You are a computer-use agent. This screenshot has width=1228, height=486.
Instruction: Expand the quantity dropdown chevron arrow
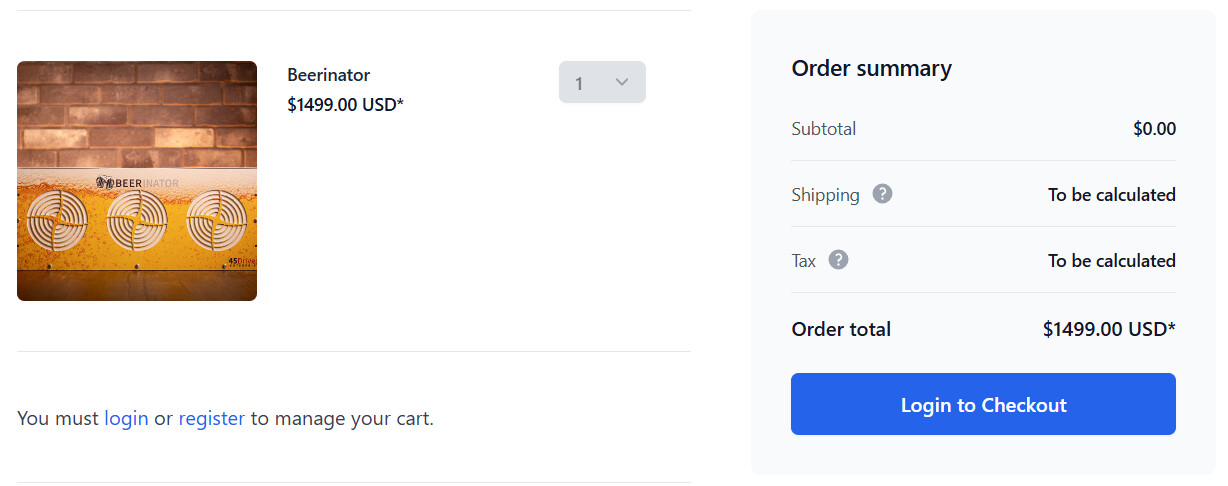coord(622,82)
